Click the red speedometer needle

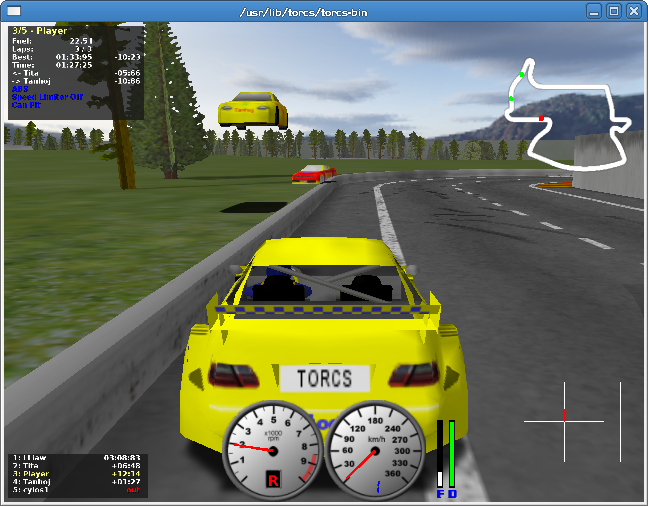coord(360,464)
